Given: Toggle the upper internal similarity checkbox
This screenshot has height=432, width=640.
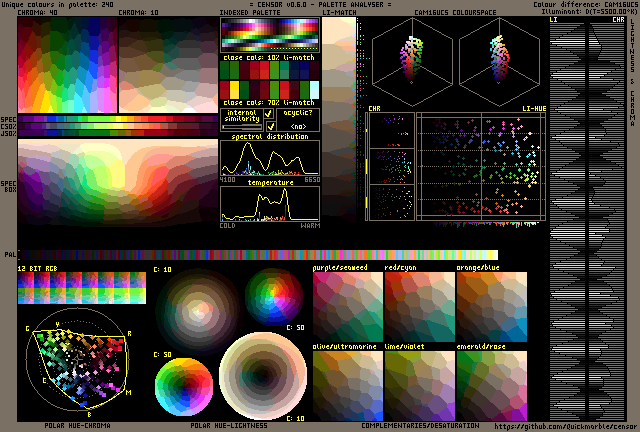Looking at the screenshot, I should click(268, 115).
